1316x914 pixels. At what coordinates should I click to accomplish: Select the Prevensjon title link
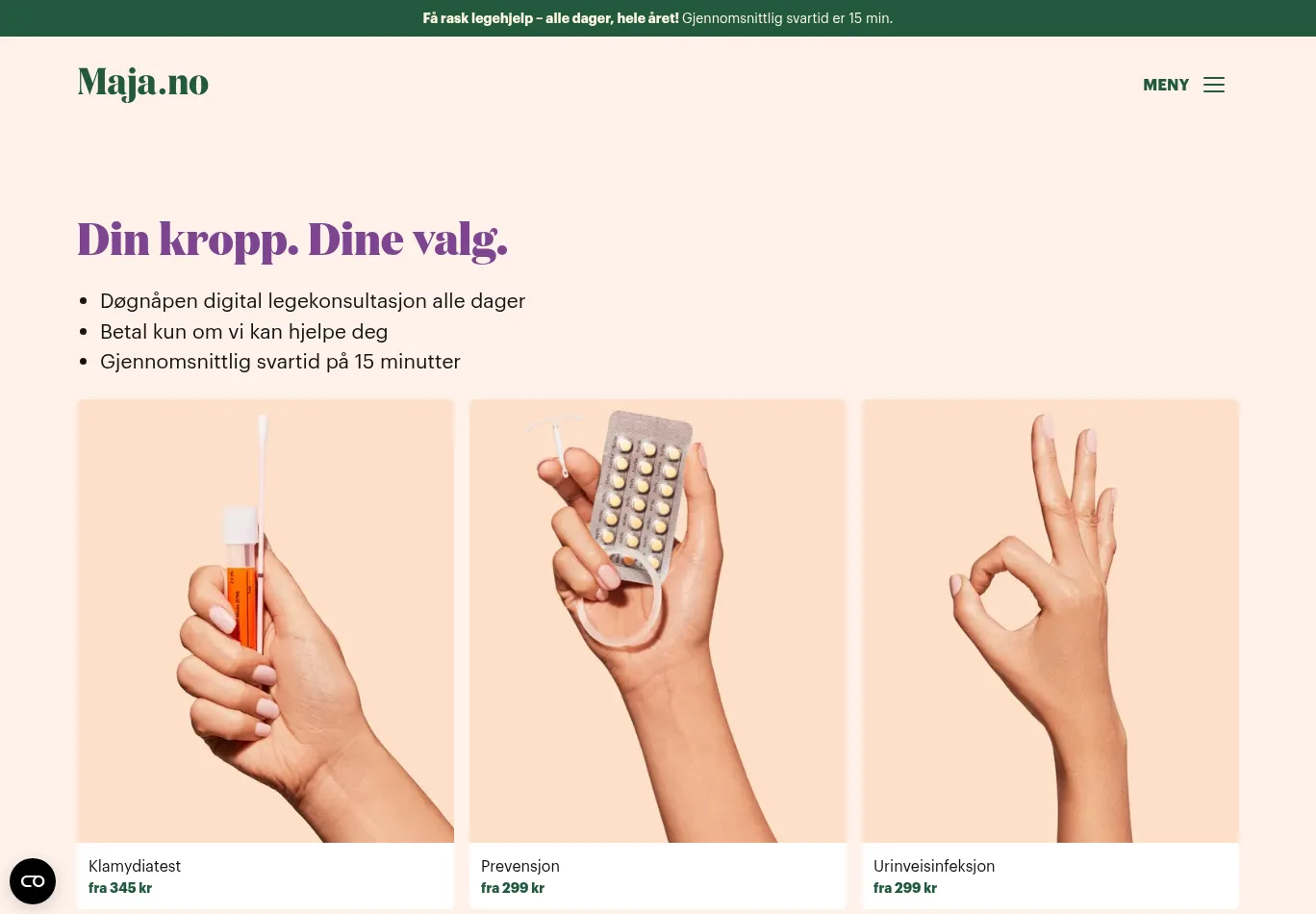(x=520, y=866)
